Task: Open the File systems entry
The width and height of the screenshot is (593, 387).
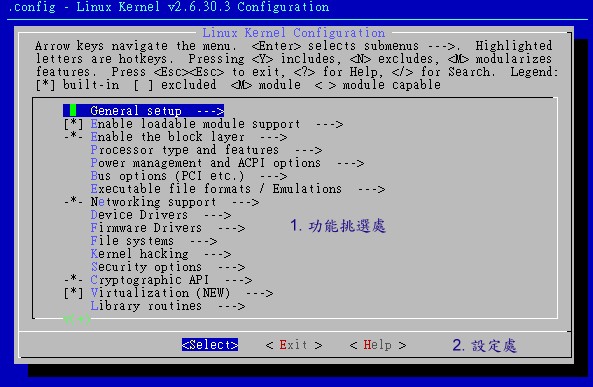Action: click(132, 241)
